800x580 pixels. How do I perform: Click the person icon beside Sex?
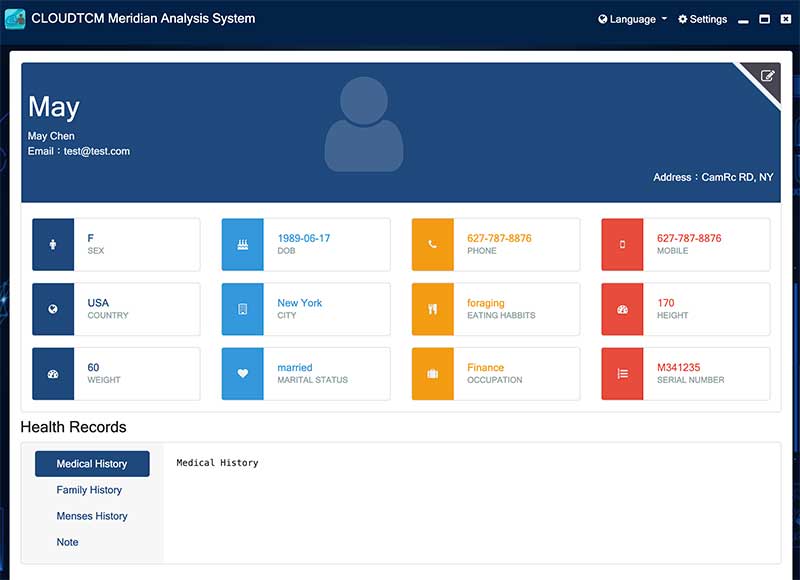pos(53,244)
